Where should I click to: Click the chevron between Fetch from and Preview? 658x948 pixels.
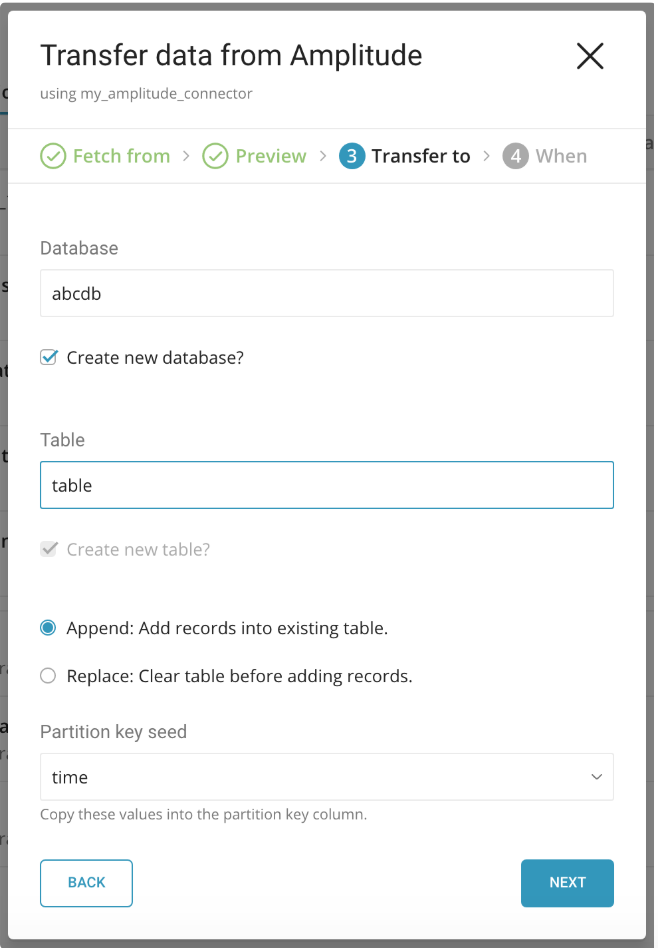click(x=186, y=156)
